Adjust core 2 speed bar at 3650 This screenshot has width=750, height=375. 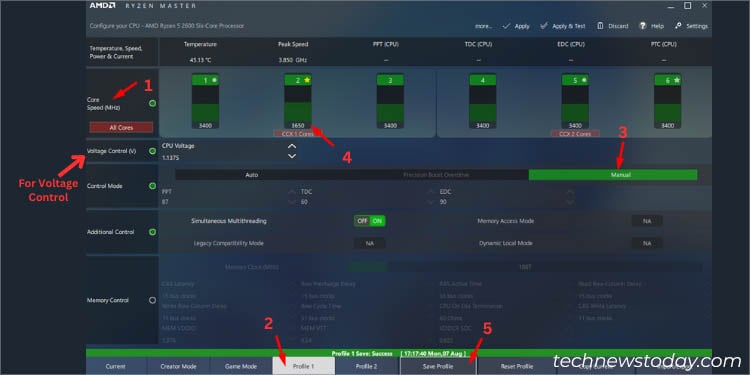pos(298,101)
